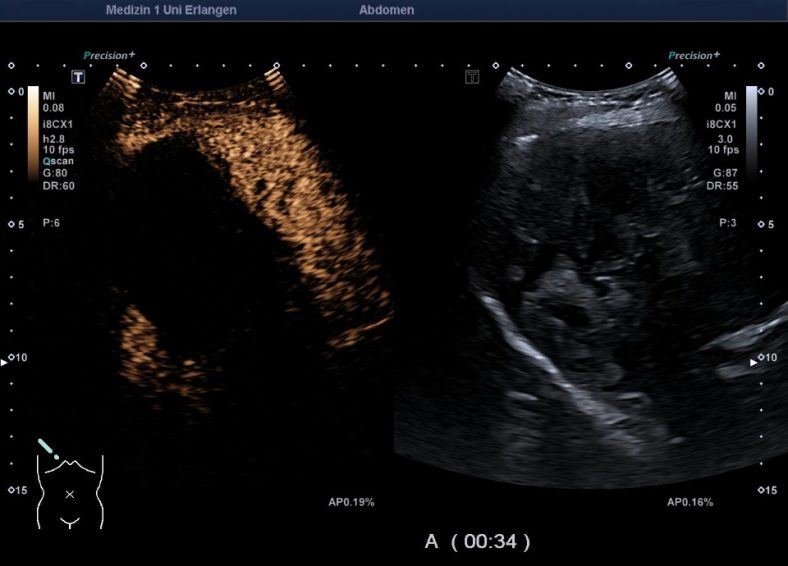788x566 pixels.
Task: Click the outlined T icon on B-mode image
Action: 473,77
